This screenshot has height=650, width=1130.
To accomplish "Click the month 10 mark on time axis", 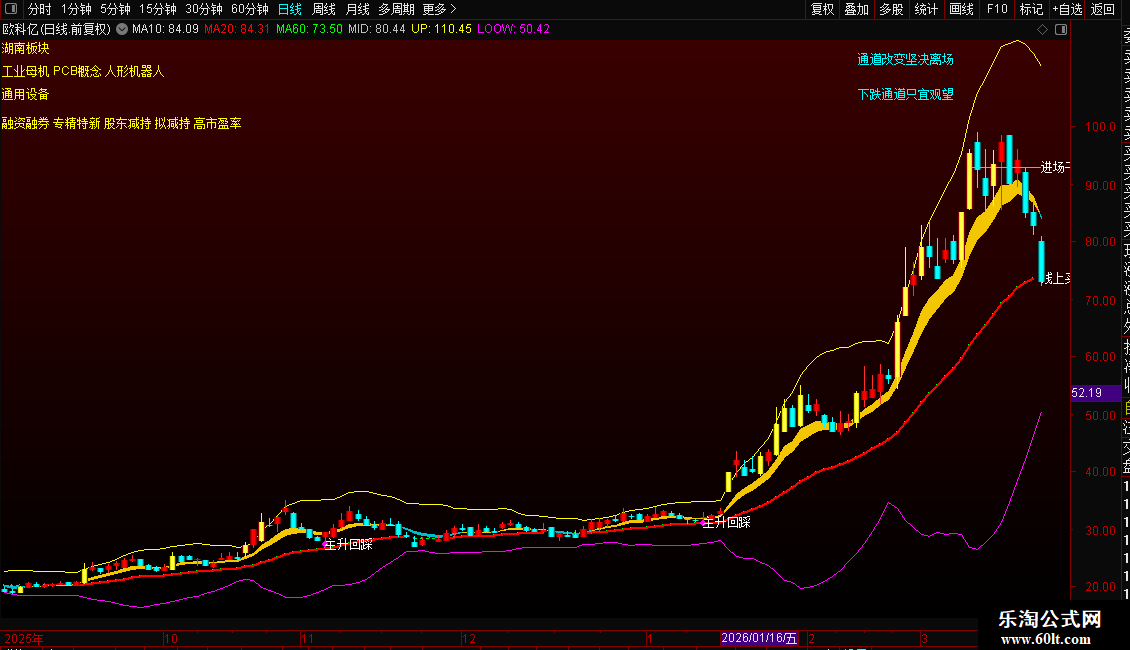I will (x=171, y=638).
